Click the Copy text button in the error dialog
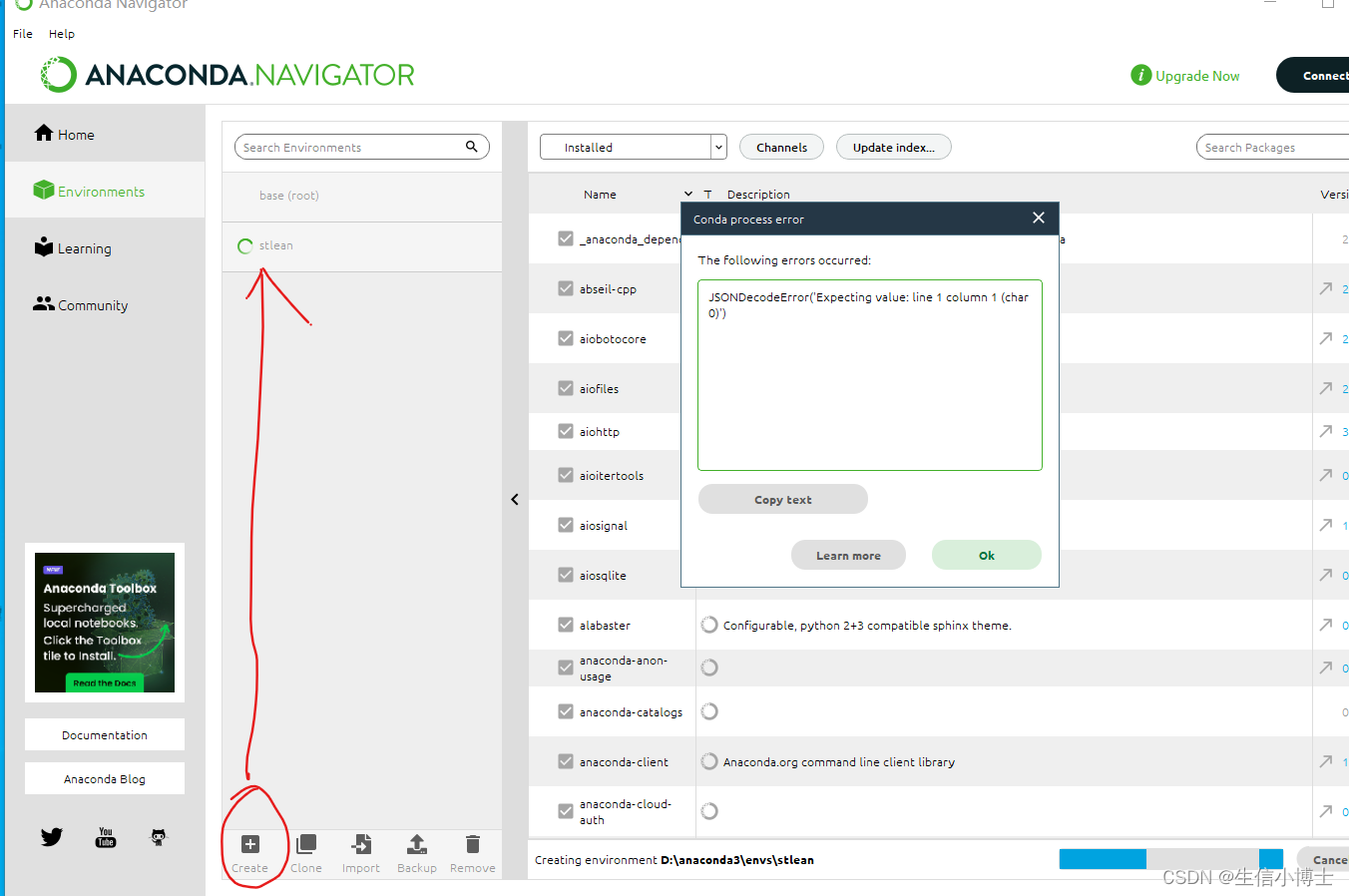 click(x=782, y=499)
